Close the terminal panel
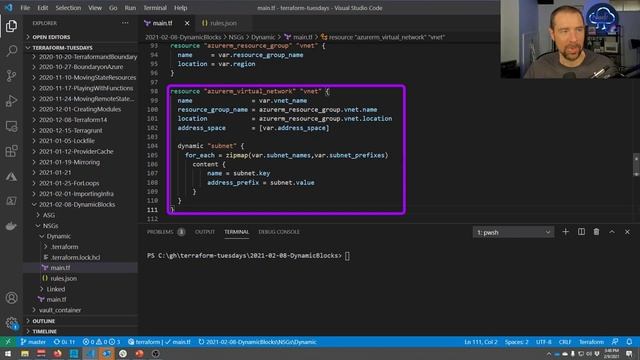 click(x=627, y=232)
